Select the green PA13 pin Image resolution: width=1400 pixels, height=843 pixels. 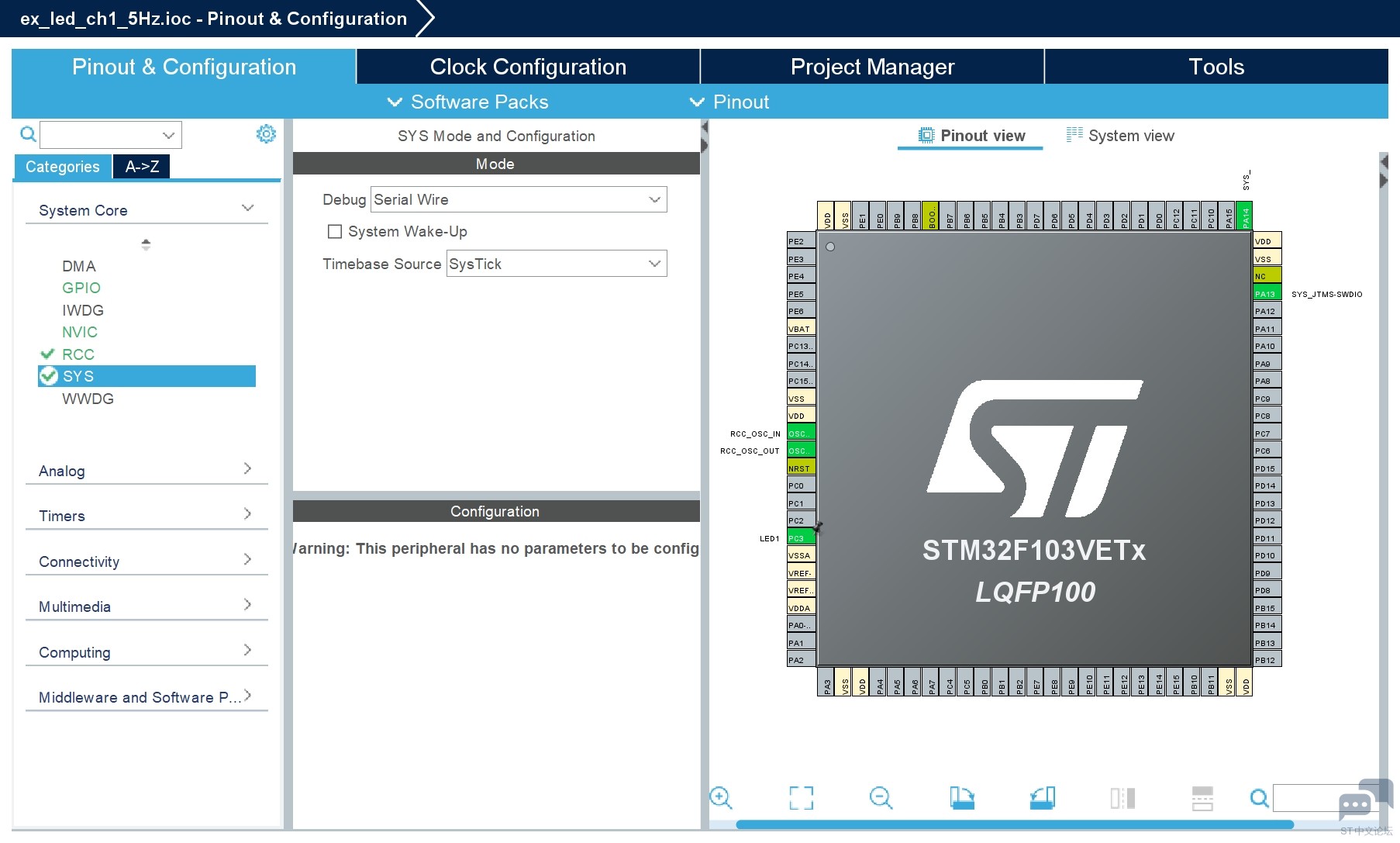pos(1267,294)
